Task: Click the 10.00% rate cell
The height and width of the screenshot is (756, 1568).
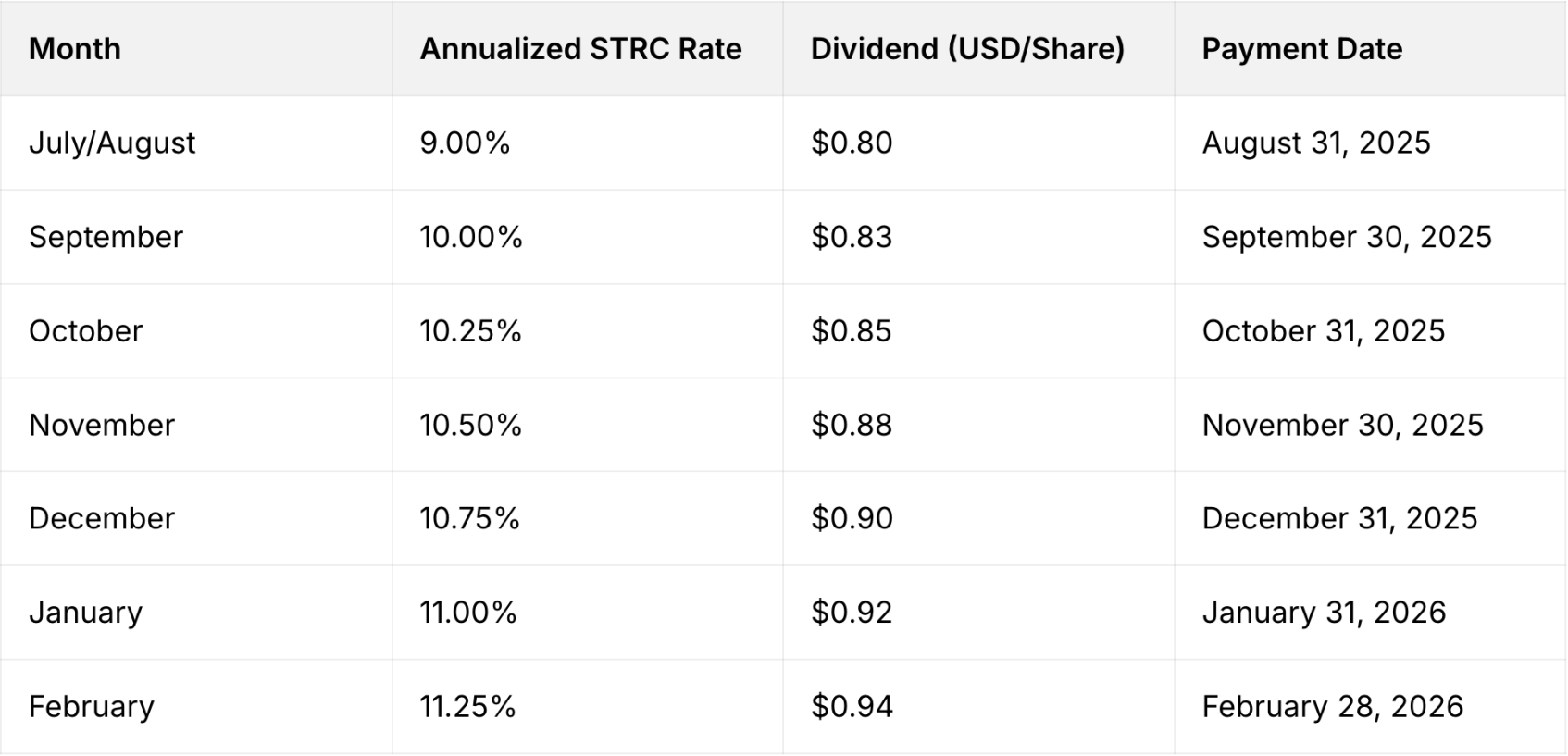Action: tap(471, 238)
